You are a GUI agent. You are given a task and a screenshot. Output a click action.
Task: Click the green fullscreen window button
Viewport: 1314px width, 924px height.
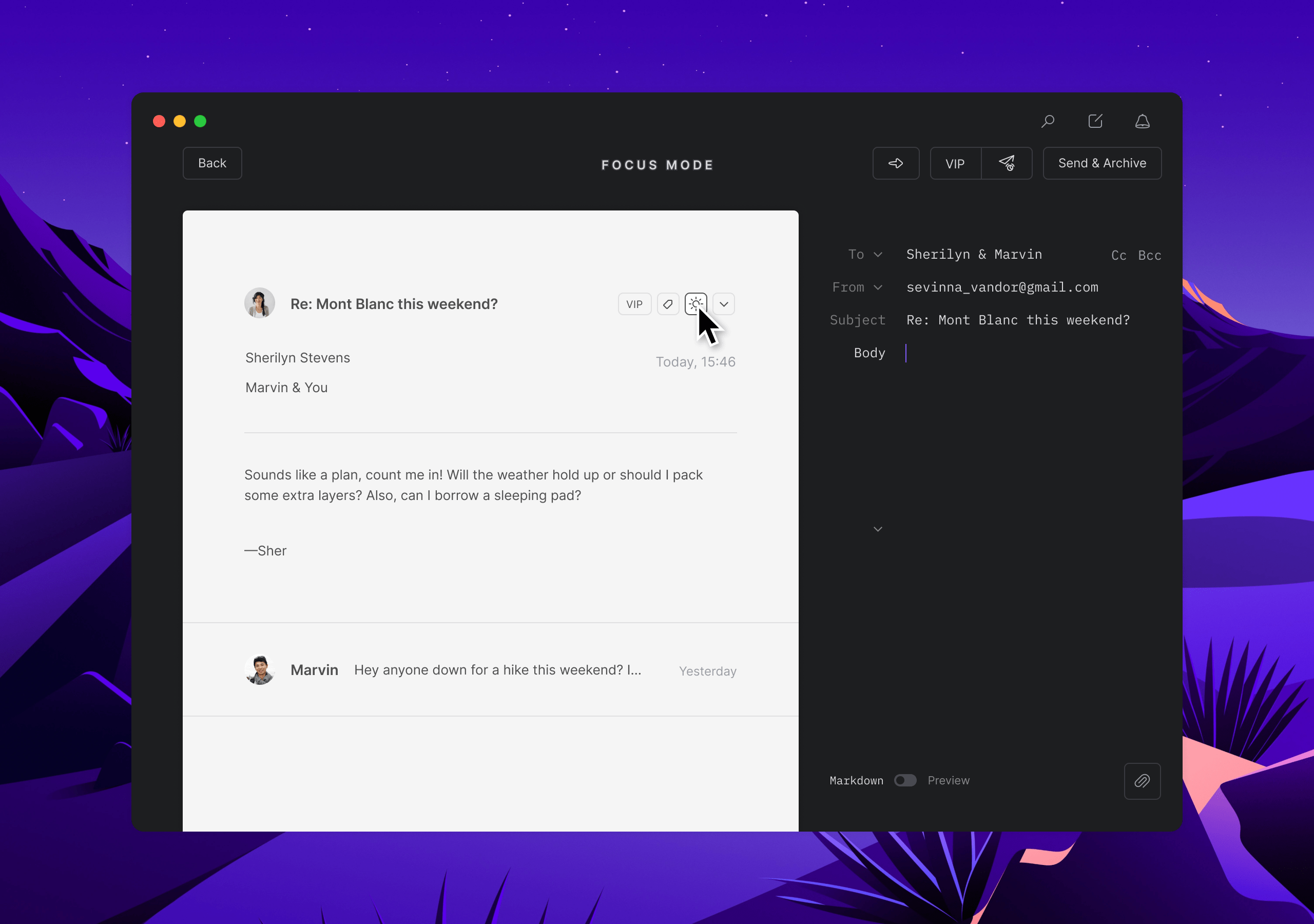[x=200, y=121]
